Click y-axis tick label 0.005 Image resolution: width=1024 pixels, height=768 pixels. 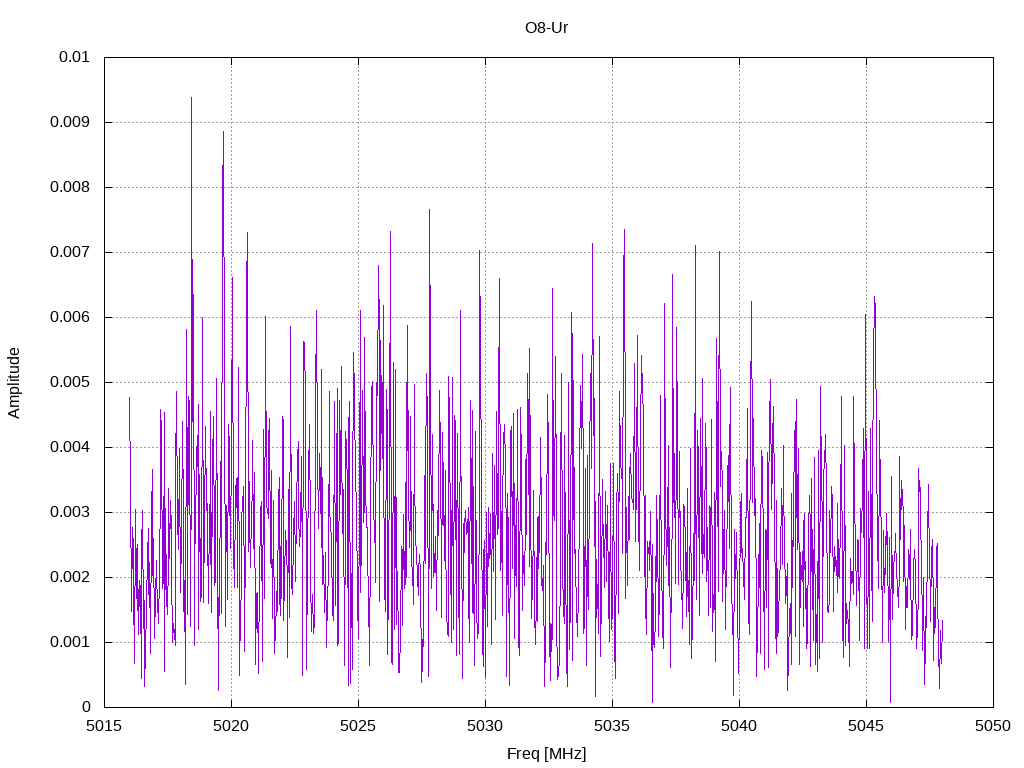[70, 382]
